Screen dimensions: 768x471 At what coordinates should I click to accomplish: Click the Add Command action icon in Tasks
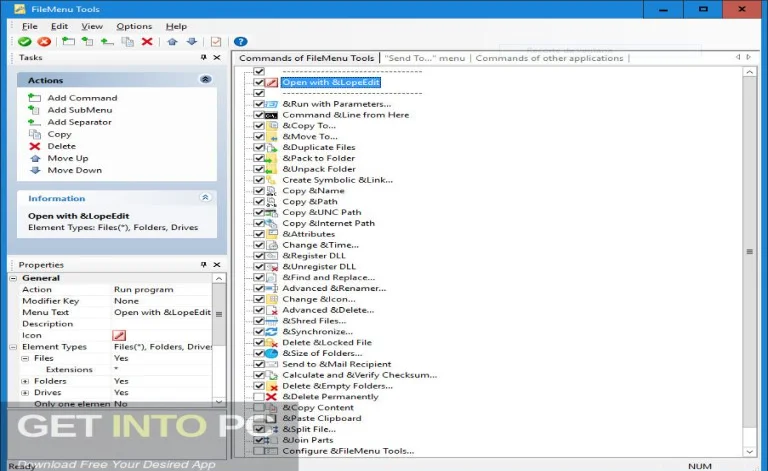34,98
